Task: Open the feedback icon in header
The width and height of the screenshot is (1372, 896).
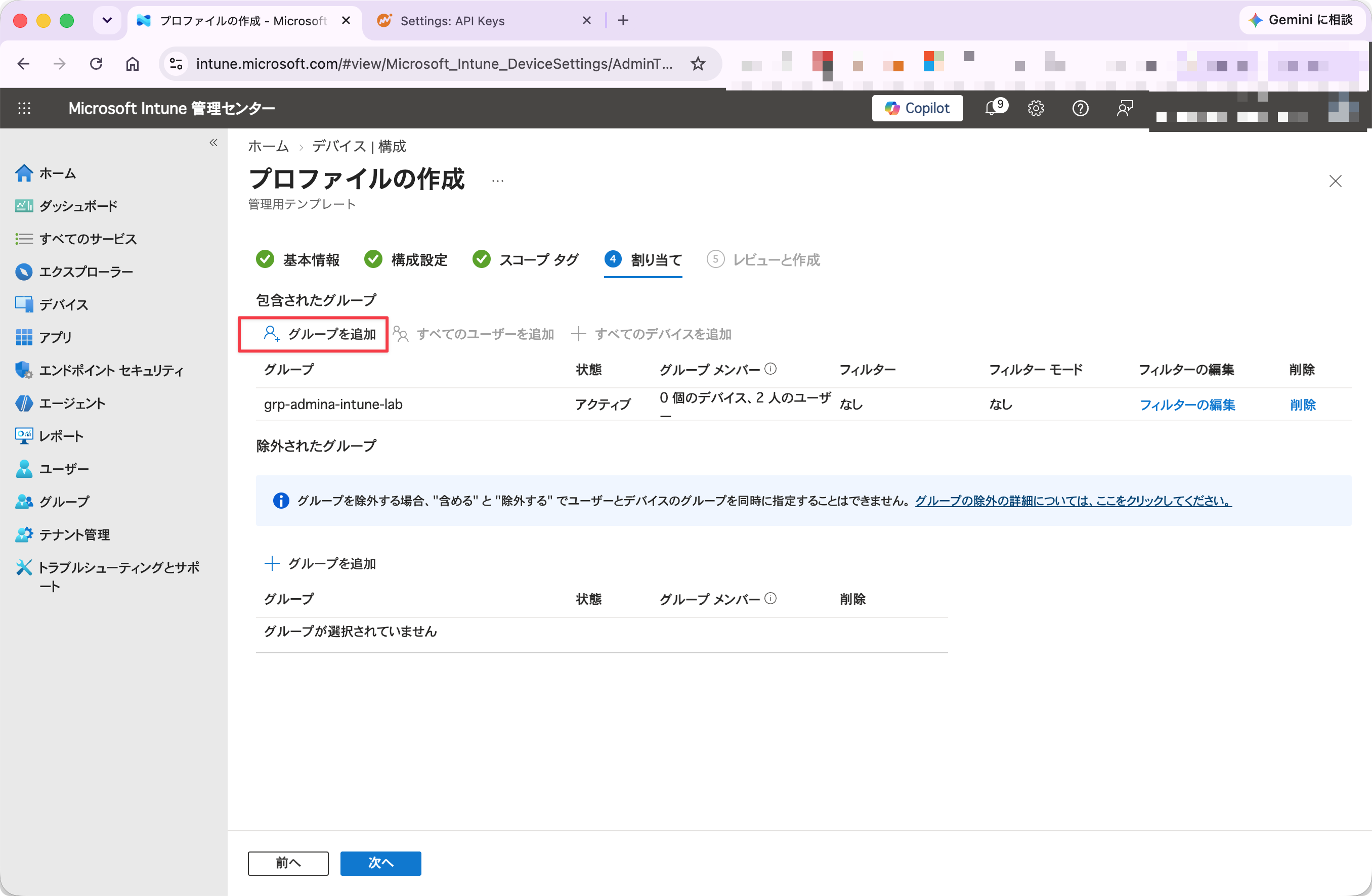Action: tap(1124, 108)
